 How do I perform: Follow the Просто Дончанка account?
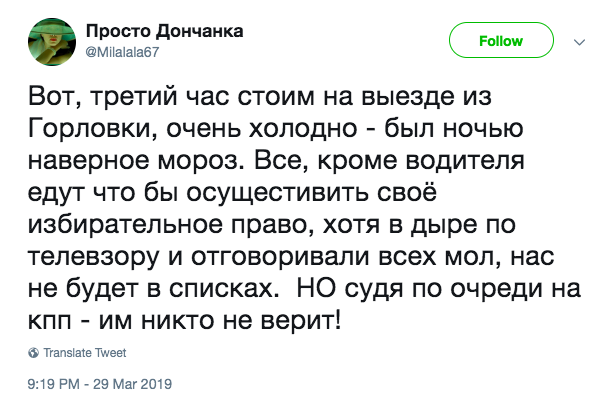click(x=501, y=40)
